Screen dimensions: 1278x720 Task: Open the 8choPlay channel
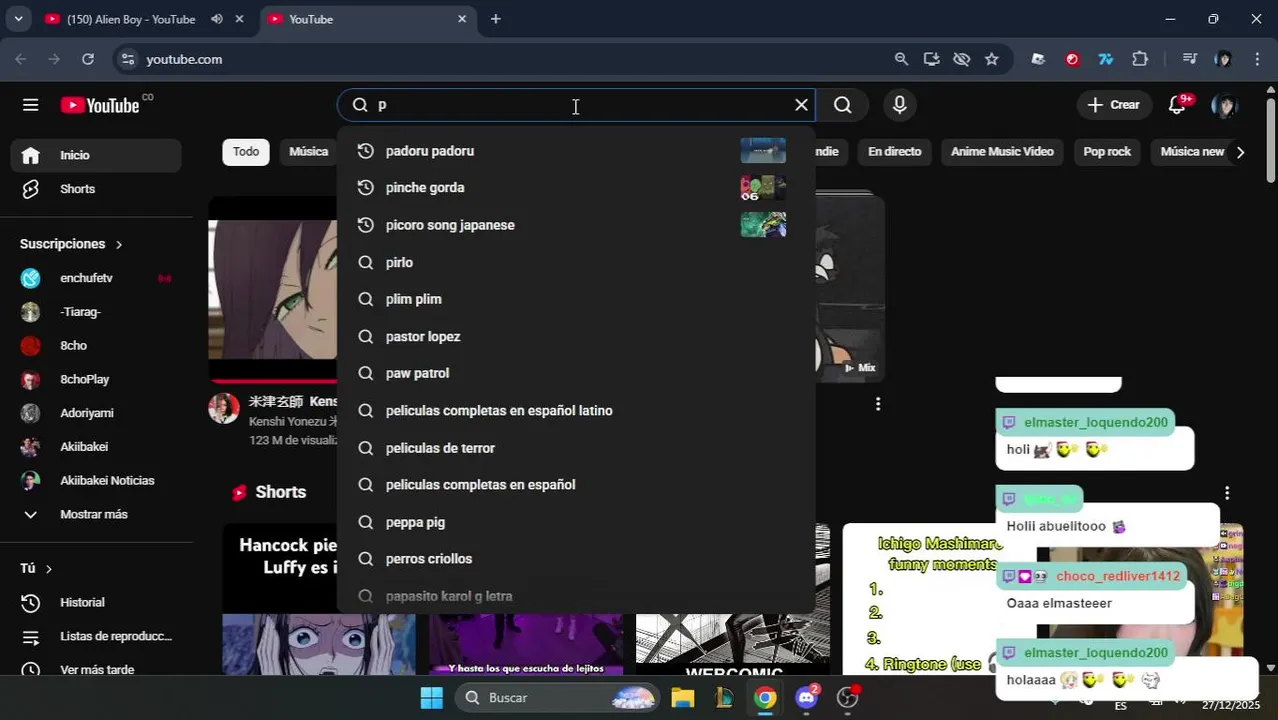[x=96, y=380]
